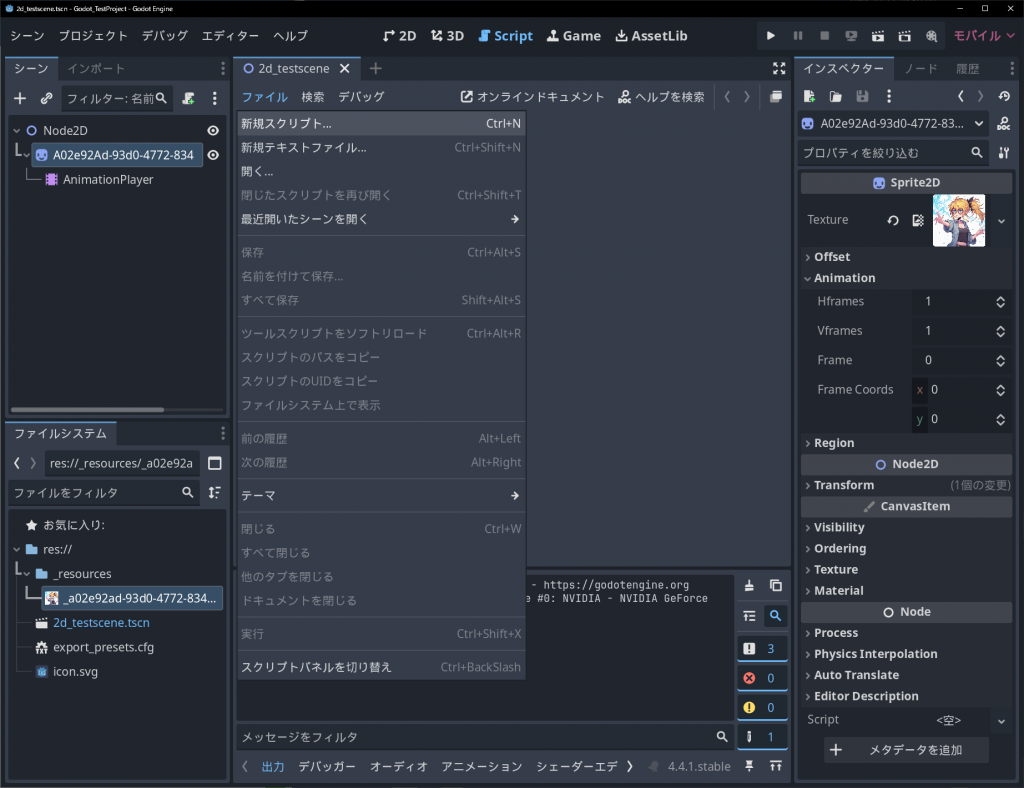The height and width of the screenshot is (788, 1024).
Task: Click the instantiate child scene link icon
Action: pyautogui.click(x=46, y=98)
